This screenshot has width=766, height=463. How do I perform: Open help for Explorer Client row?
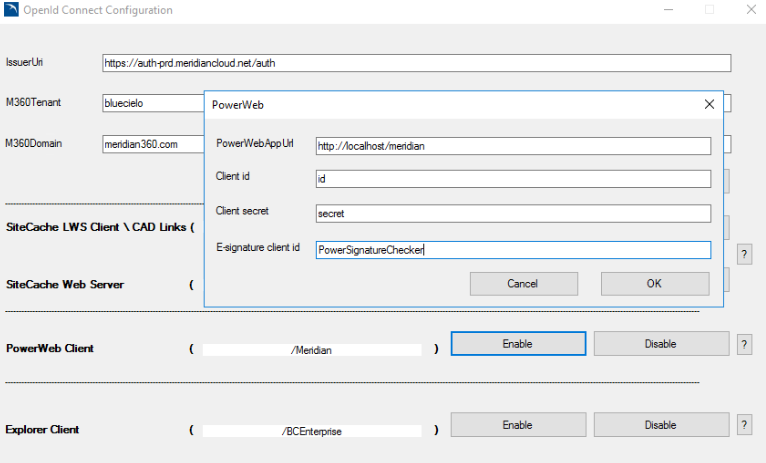744,425
